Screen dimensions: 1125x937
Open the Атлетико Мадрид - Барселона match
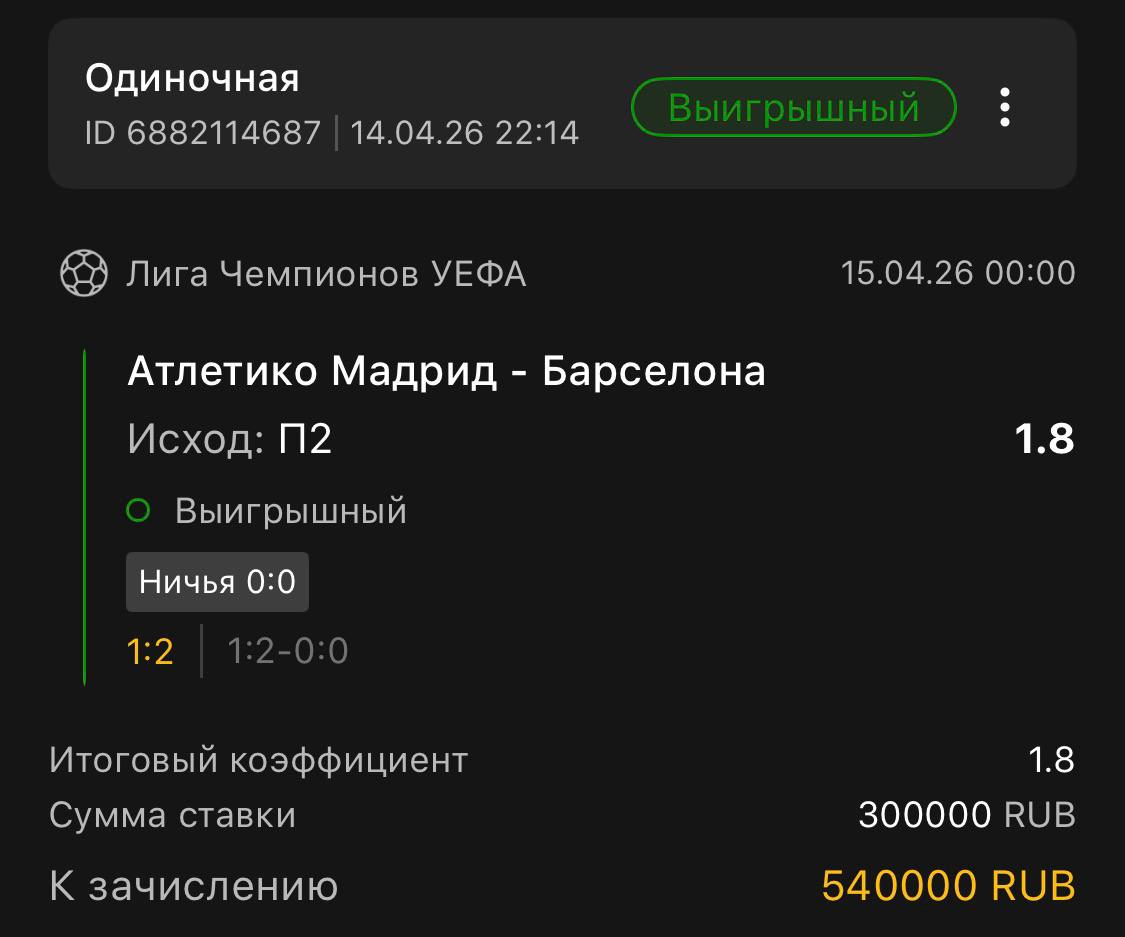pyautogui.click(x=446, y=372)
